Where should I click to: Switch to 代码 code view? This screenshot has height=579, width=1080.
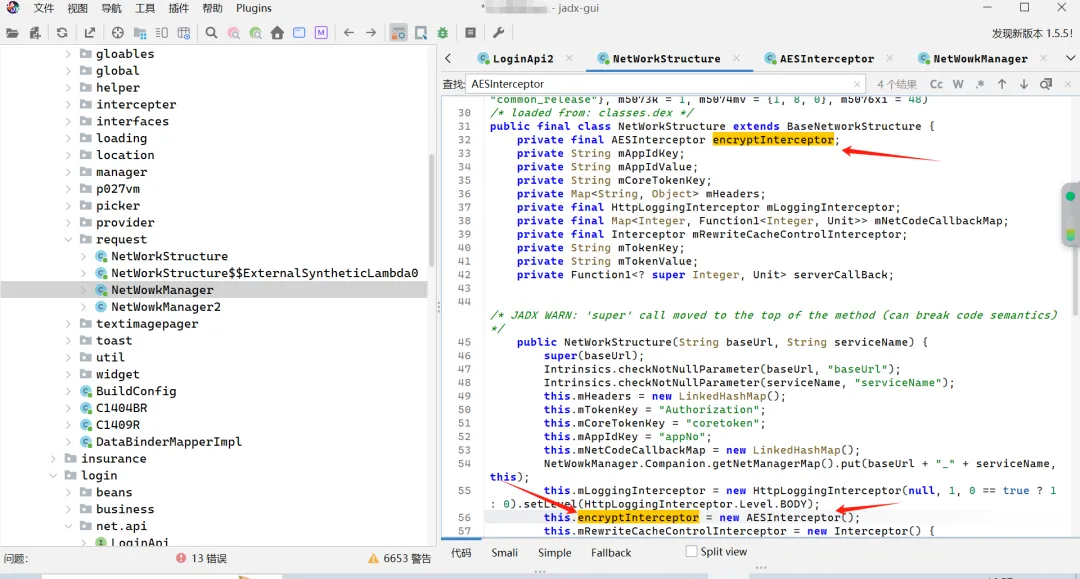tap(461, 553)
